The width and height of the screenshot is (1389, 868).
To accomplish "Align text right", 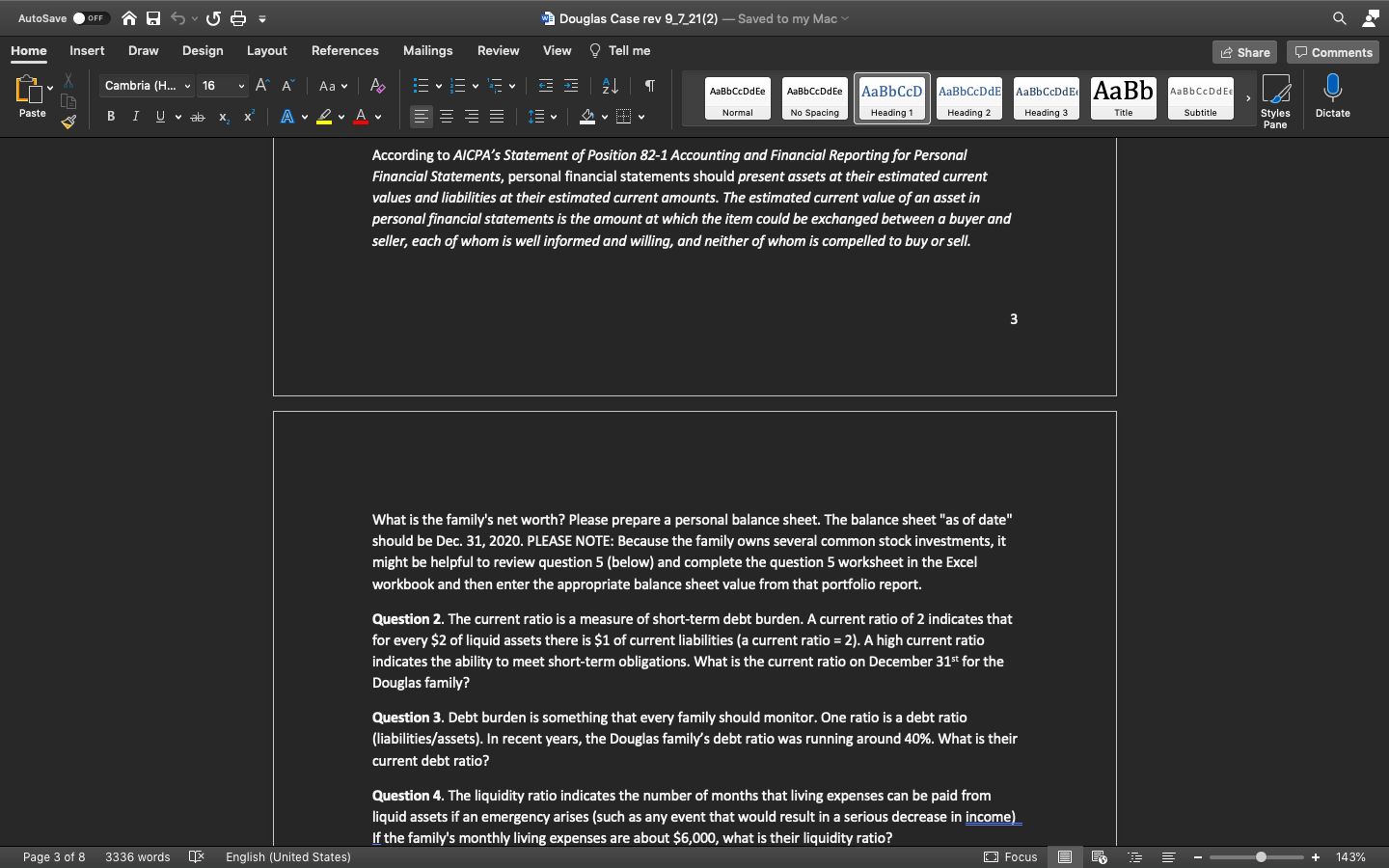I will pyautogui.click(x=472, y=117).
